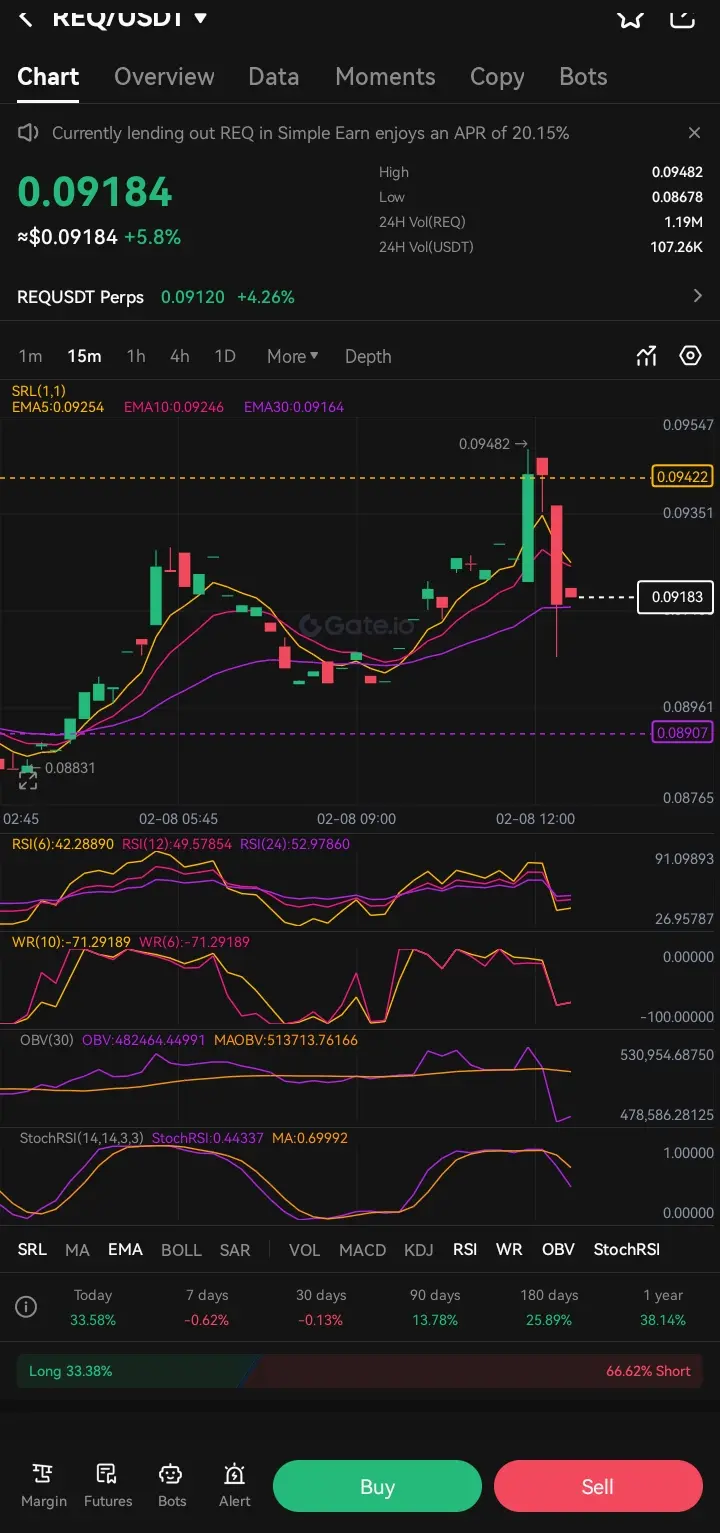The width and height of the screenshot is (720, 1533).
Task: Open Margin trading from bottom bar
Action: click(x=43, y=1485)
